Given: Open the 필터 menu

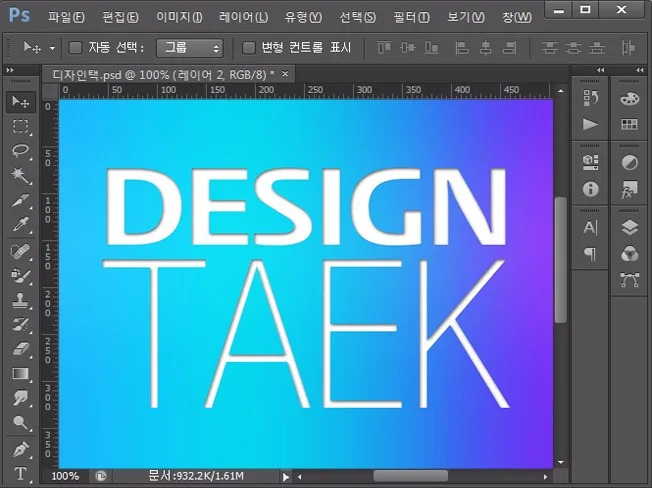Looking at the screenshot, I should pyautogui.click(x=411, y=17).
